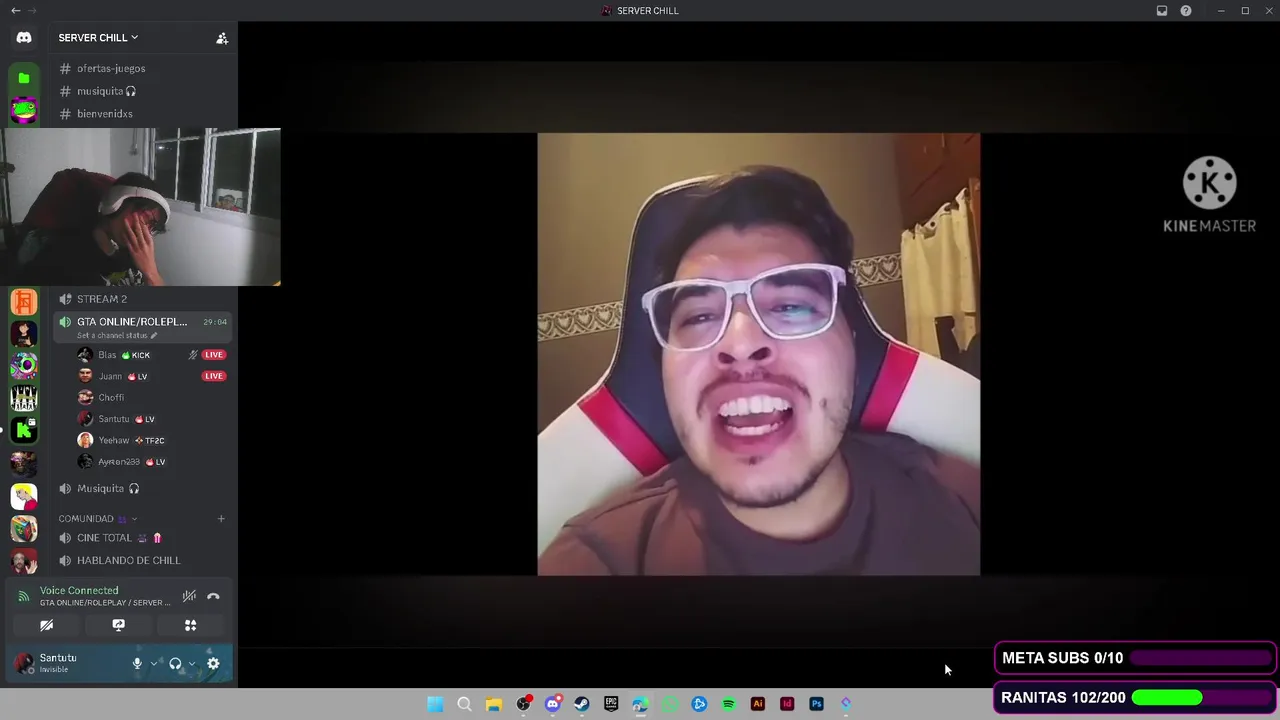This screenshot has height=720, width=1280.
Task: Click share your screen button
Action: tap(118, 625)
